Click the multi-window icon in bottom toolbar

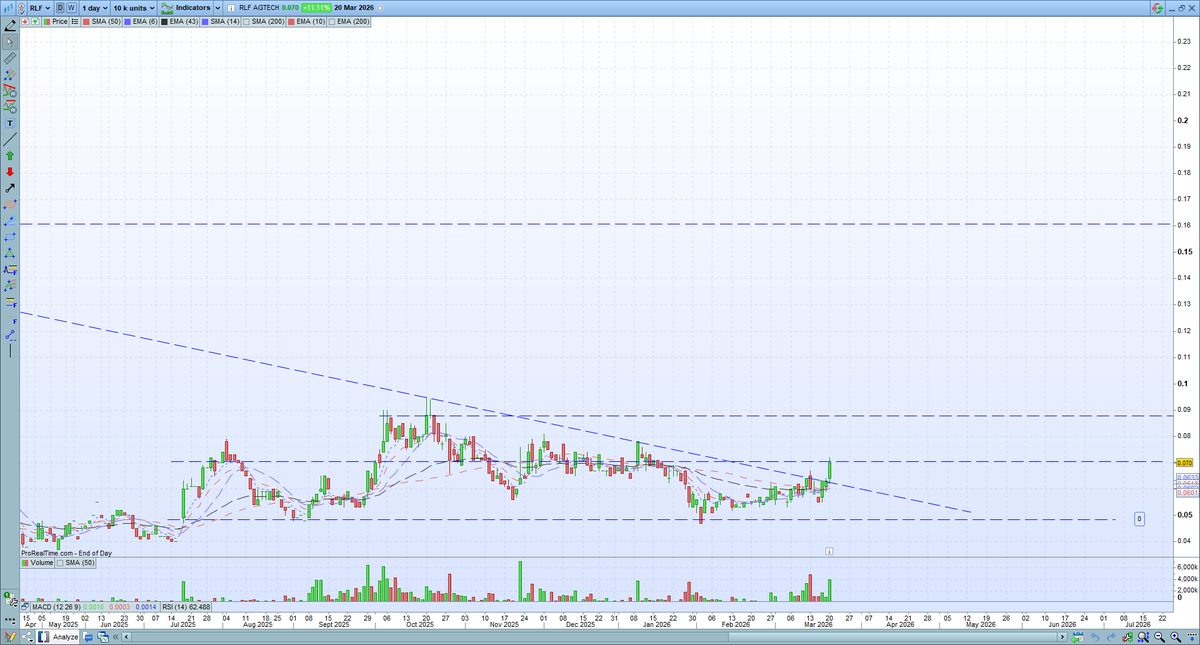(103, 637)
